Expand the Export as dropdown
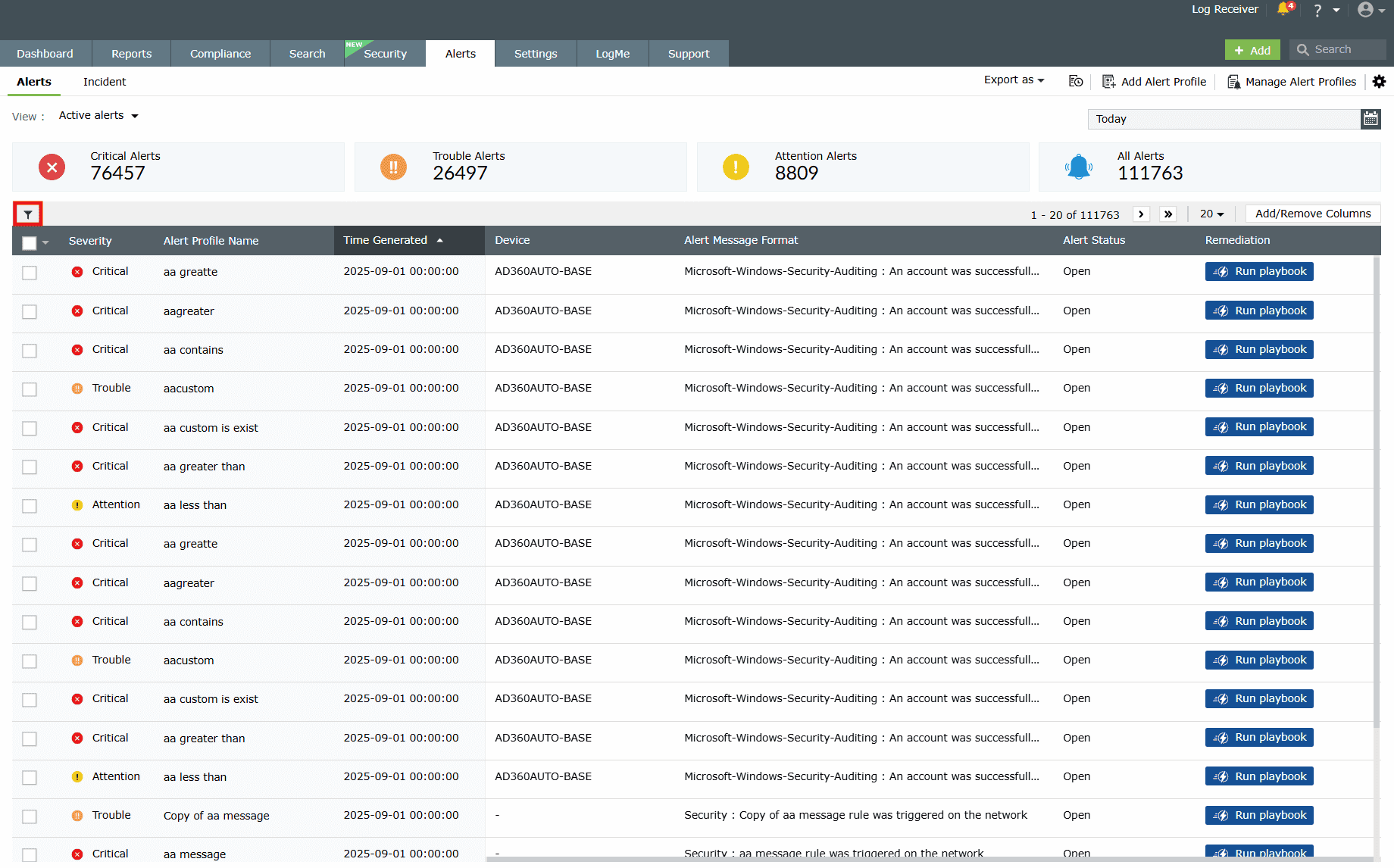 click(x=1013, y=80)
